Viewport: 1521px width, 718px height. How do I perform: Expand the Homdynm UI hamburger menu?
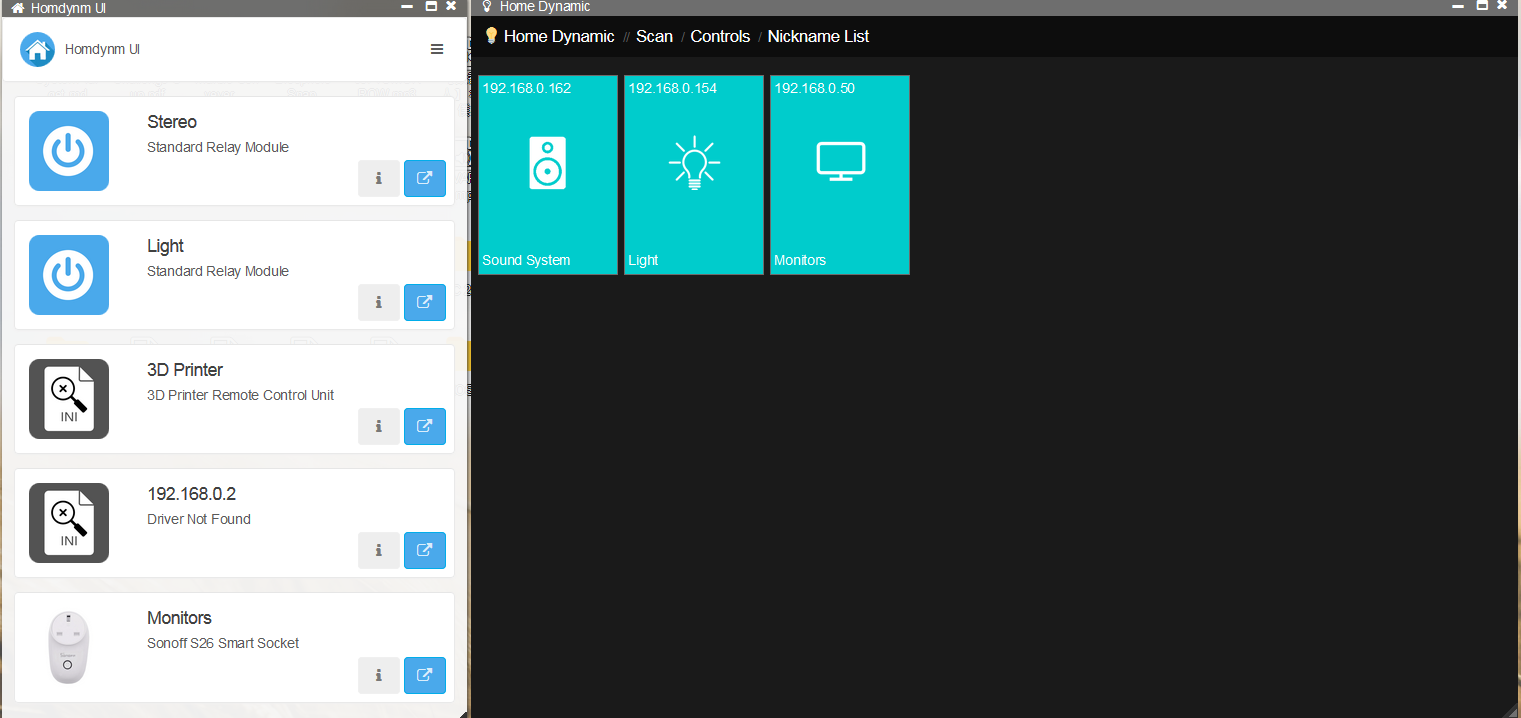(437, 49)
